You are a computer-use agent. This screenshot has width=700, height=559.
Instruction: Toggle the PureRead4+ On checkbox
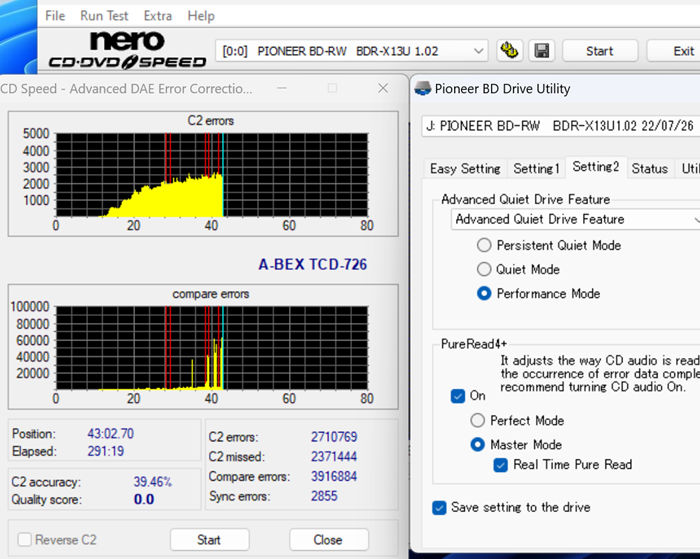coord(458,396)
